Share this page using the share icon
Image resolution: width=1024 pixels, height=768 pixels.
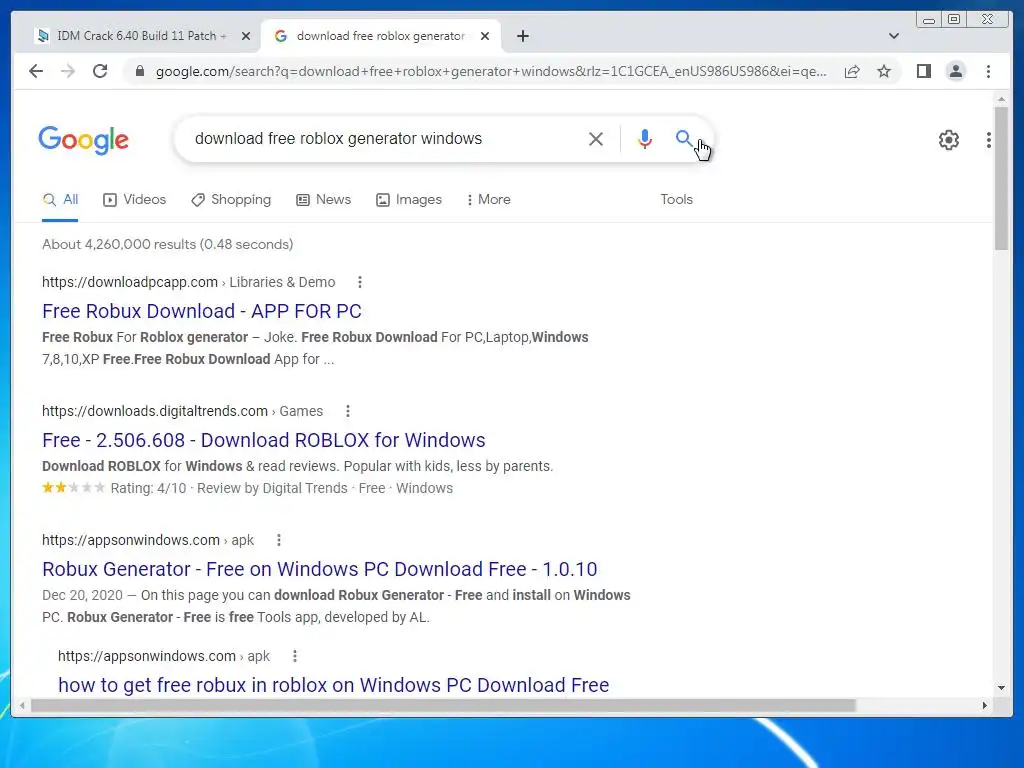tap(852, 71)
